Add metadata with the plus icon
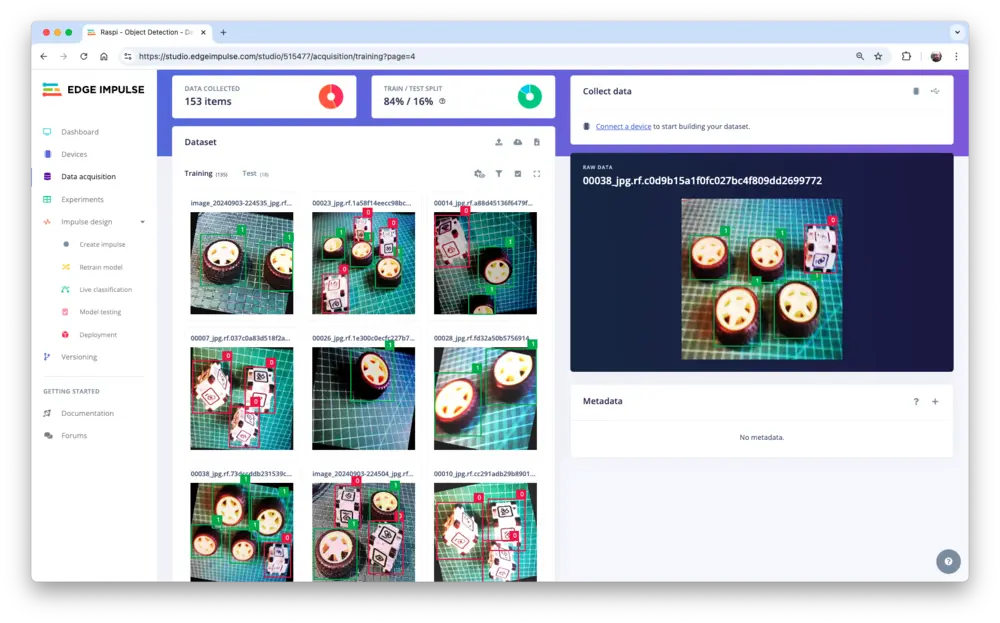 [935, 401]
